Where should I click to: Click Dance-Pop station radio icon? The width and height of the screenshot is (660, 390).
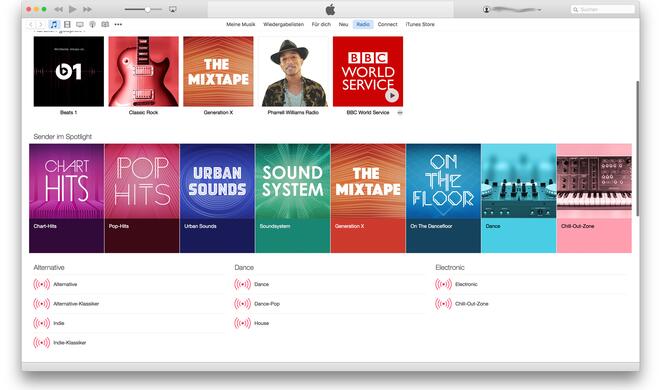click(242, 304)
